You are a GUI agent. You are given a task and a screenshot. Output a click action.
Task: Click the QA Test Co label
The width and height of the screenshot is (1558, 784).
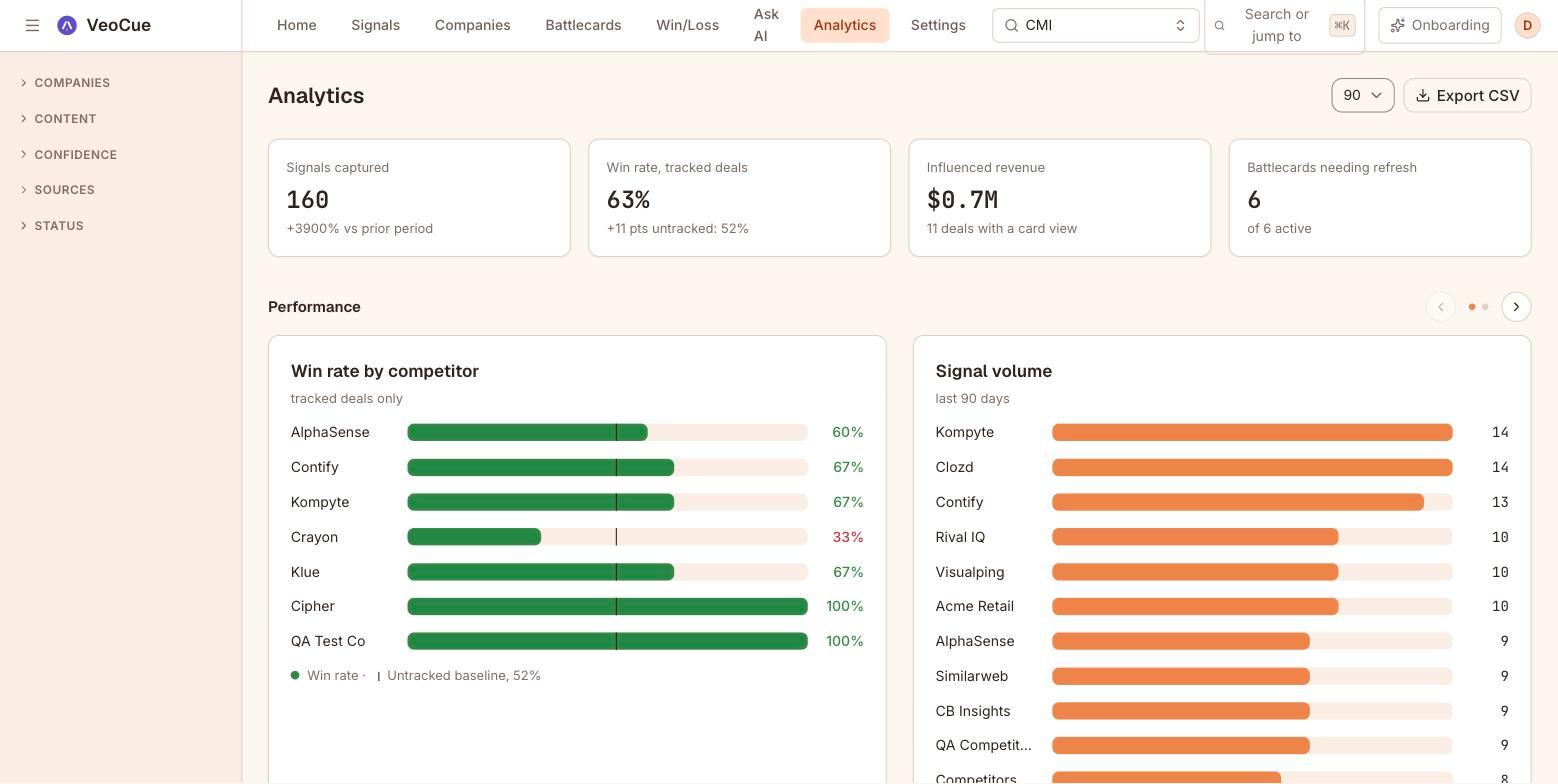pyautogui.click(x=328, y=641)
